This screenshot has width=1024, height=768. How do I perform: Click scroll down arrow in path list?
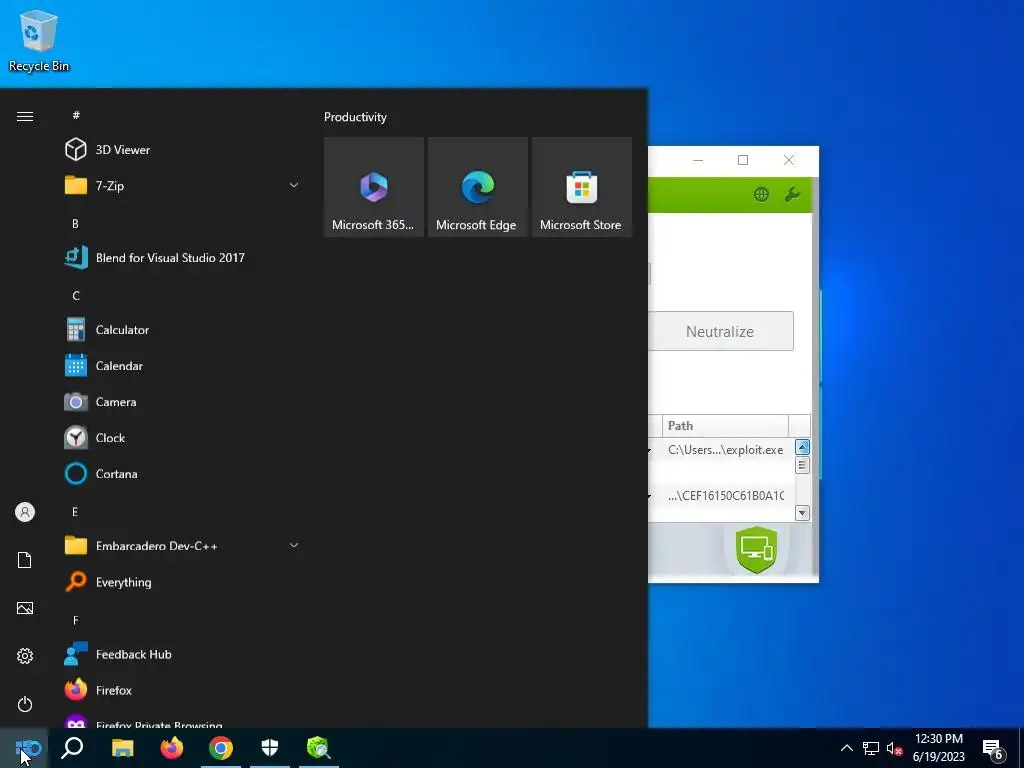tap(803, 513)
